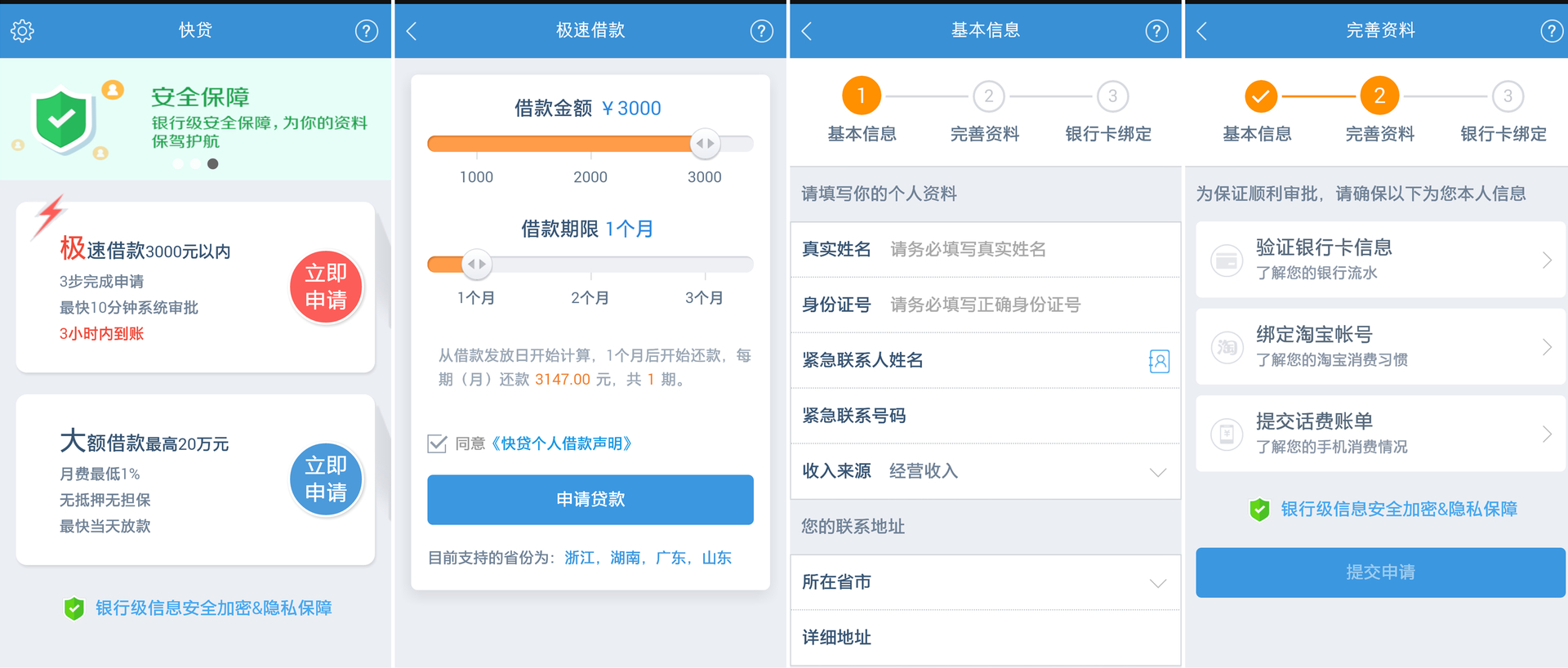Select step 3 银行卡绑定 on 完善资料
This screenshot has height=668, width=1568.
(x=1508, y=96)
